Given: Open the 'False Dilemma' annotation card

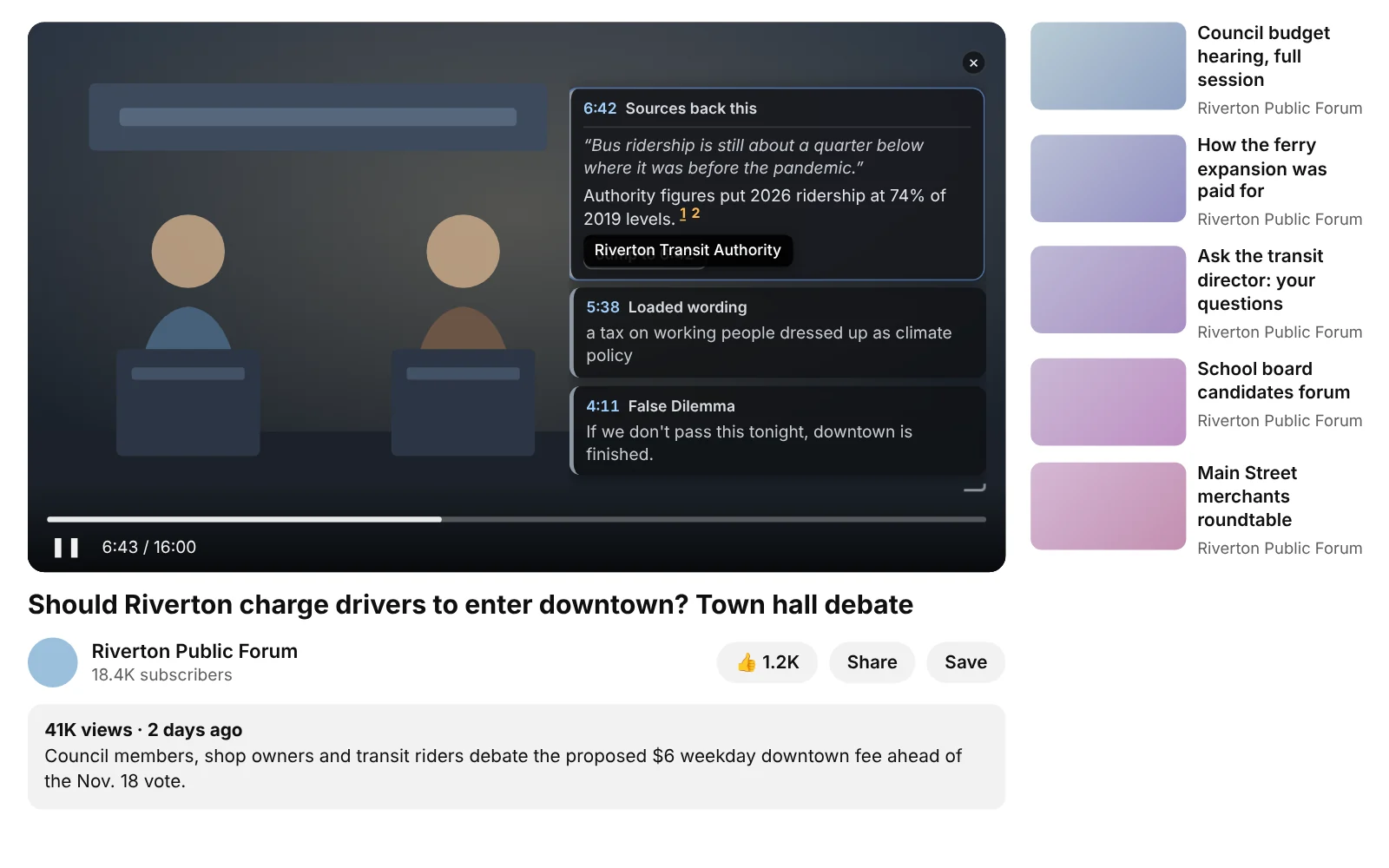Looking at the screenshot, I should tap(778, 431).
